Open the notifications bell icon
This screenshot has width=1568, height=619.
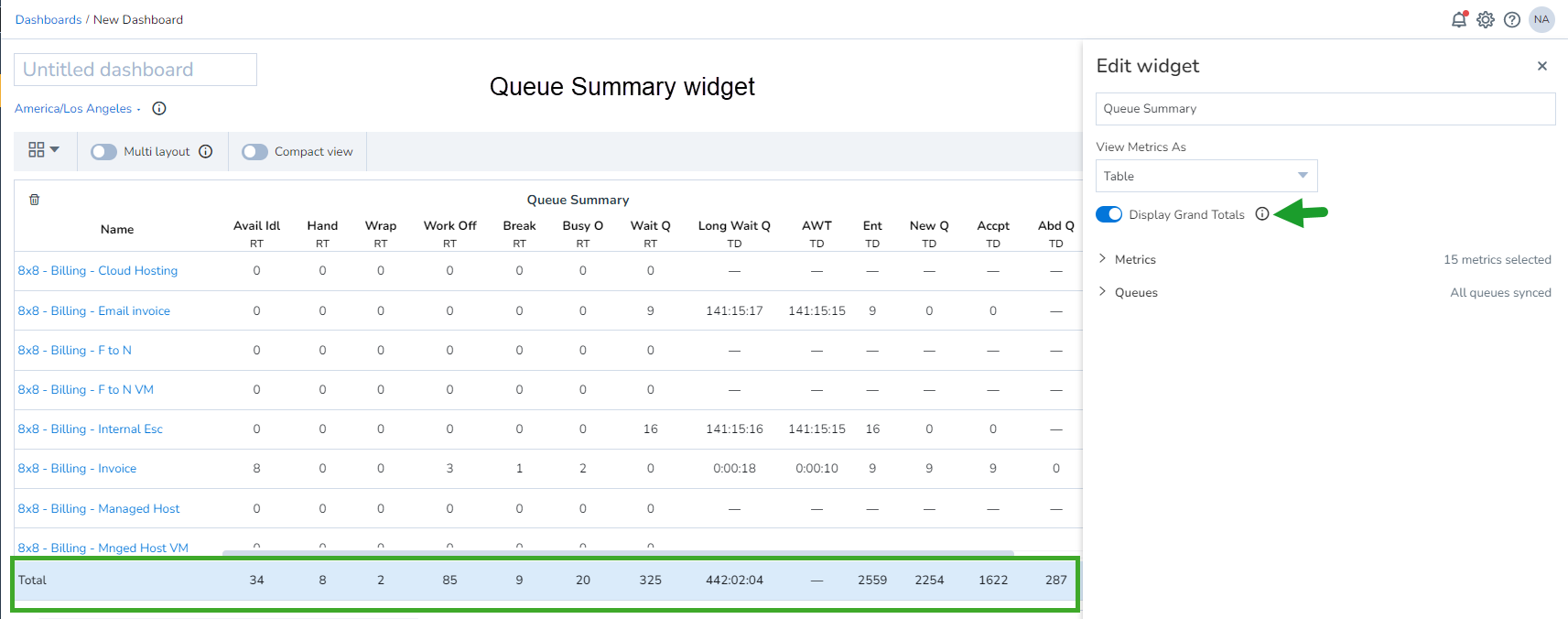[x=1459, y=19]
